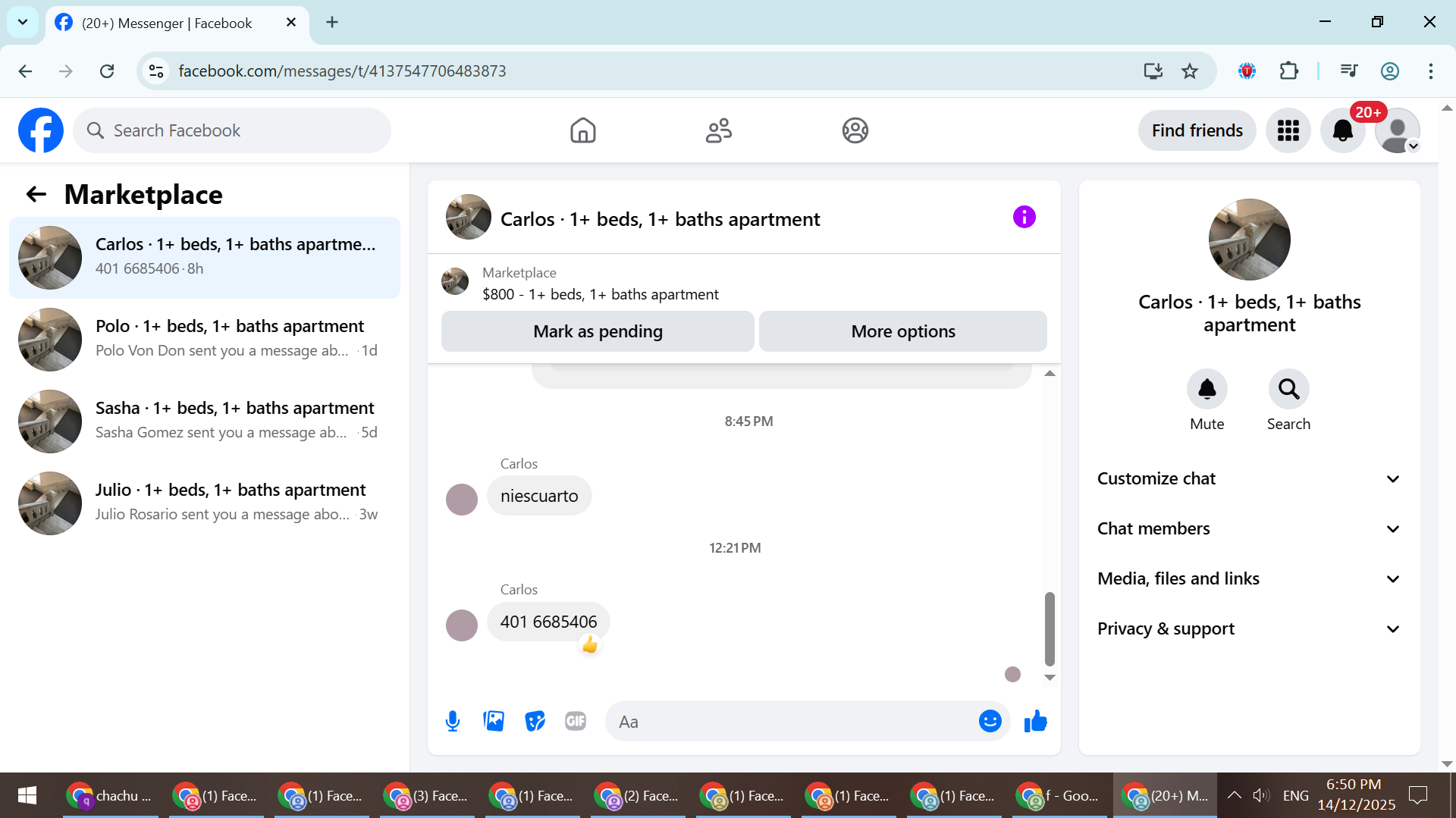Mute the conversation with the bell icon
1456x818 pixels.
point(1207,389)
